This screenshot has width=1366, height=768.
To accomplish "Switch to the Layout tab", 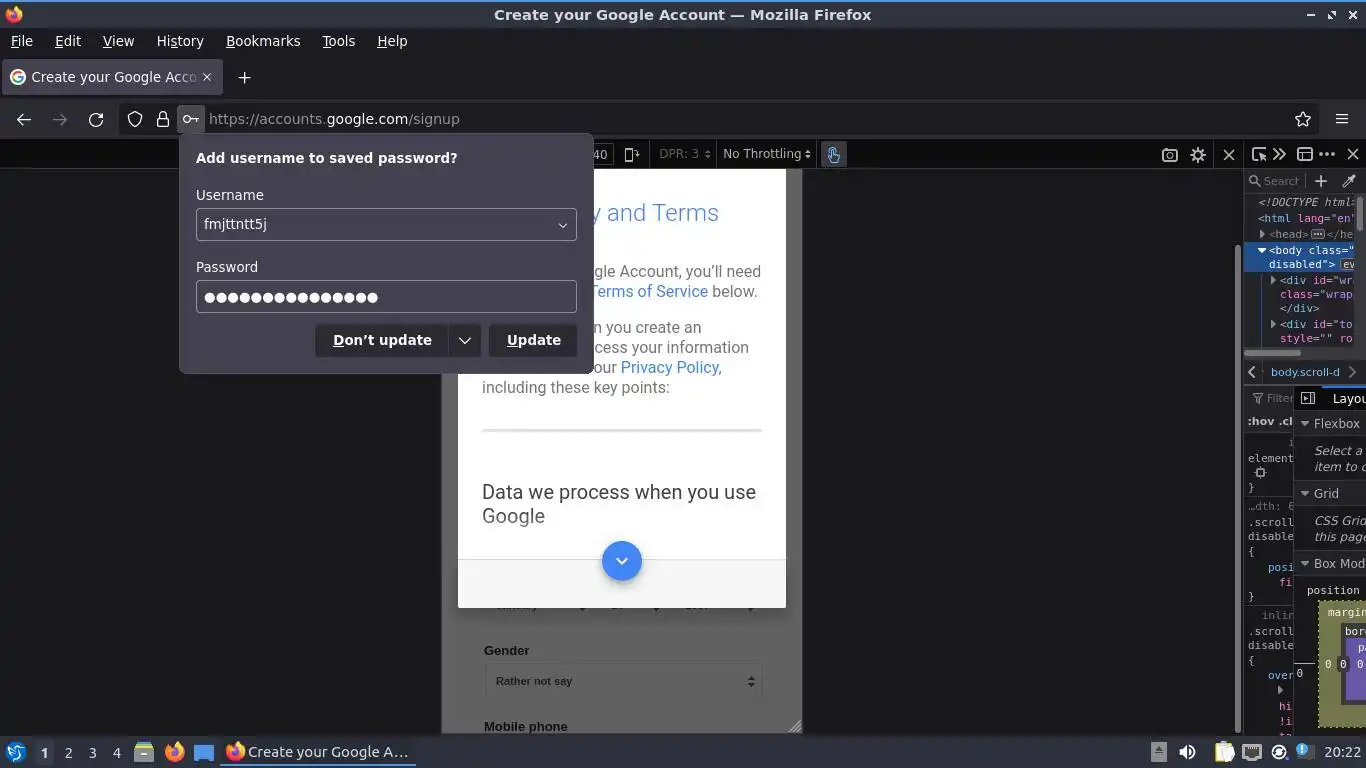I will point(1348,398).
